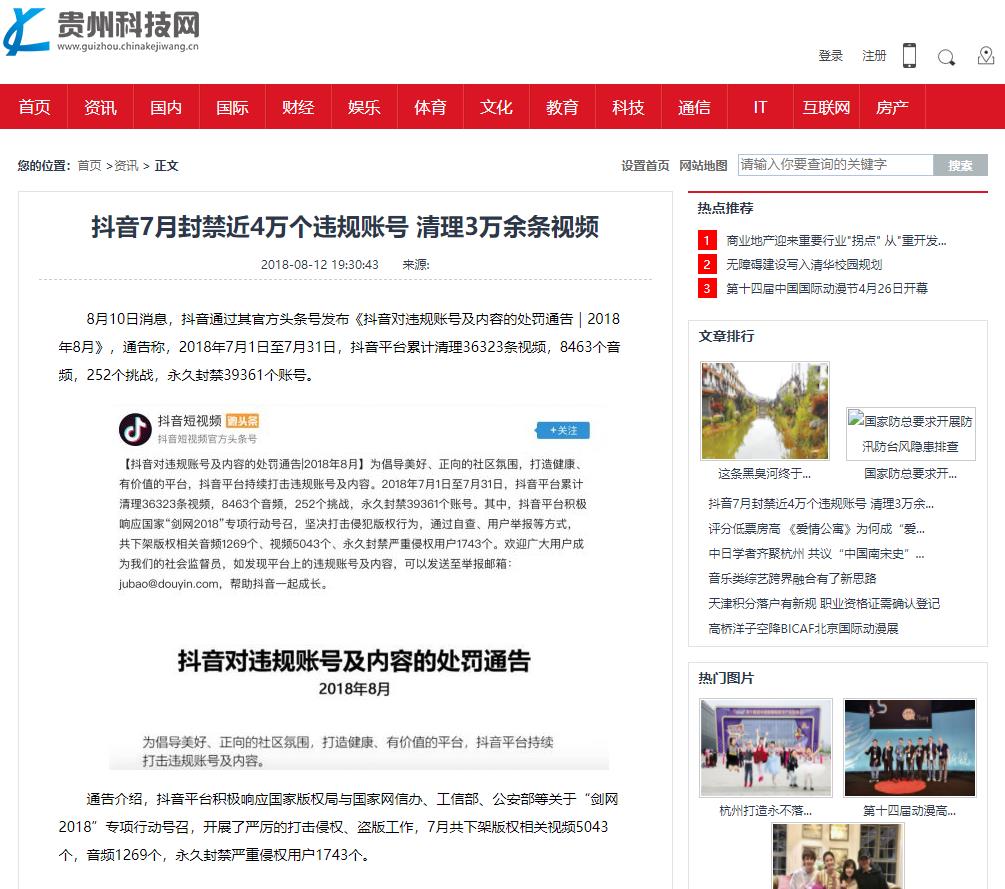Click the +关注 follow button

pyautogui.click(x=563, y=430)
